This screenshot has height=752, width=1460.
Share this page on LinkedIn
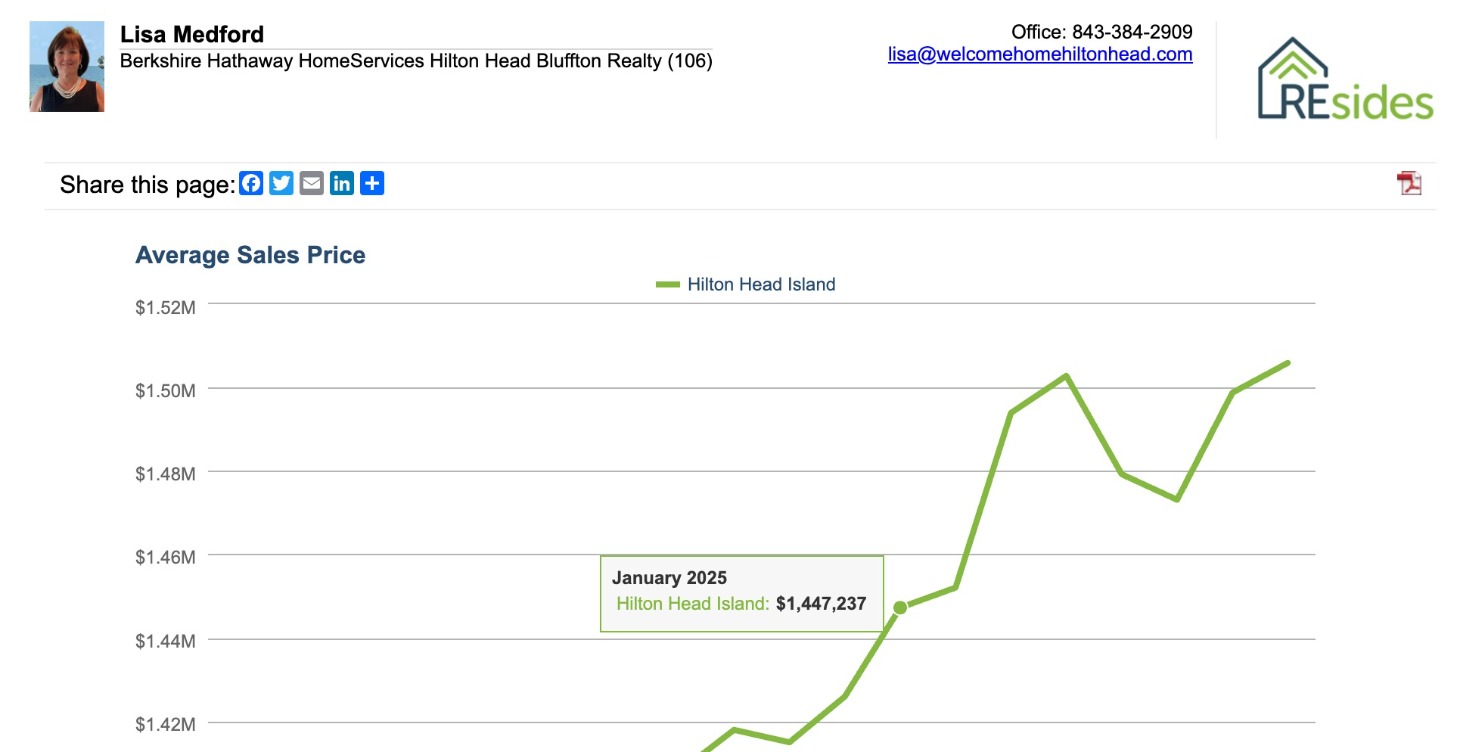[x=341, y=183]
